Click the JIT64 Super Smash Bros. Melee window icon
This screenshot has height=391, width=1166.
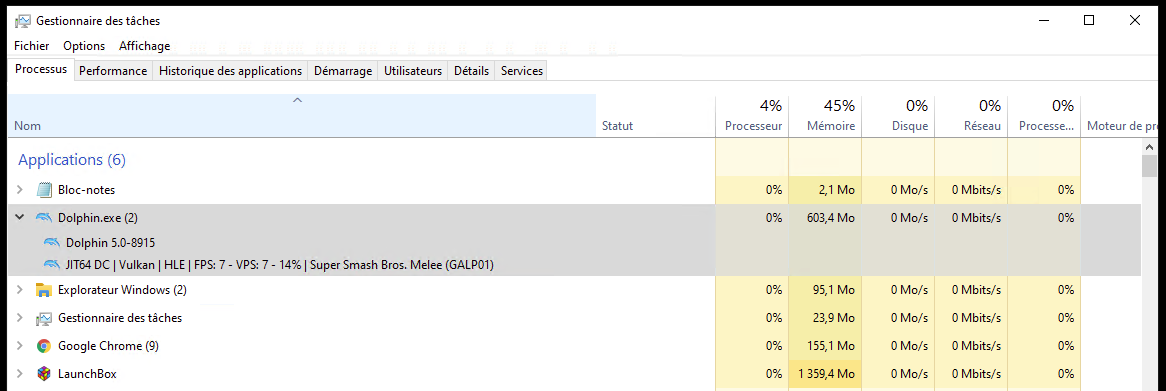click(51, 265)
